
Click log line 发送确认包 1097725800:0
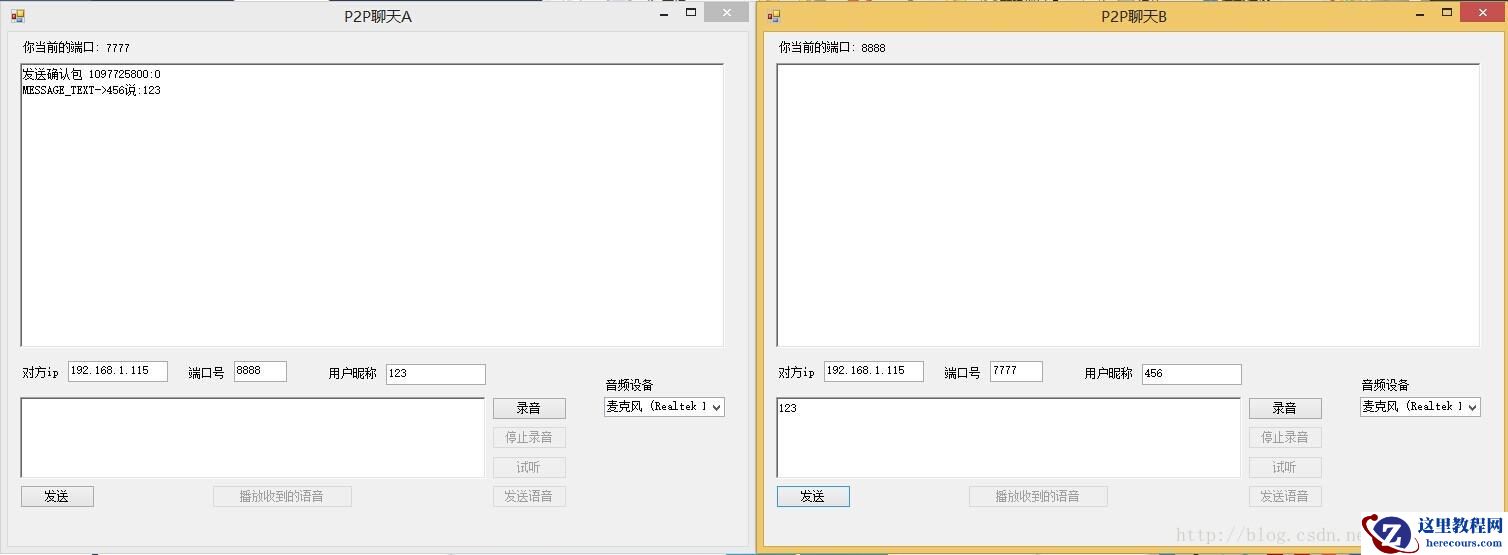click(91, 75)
